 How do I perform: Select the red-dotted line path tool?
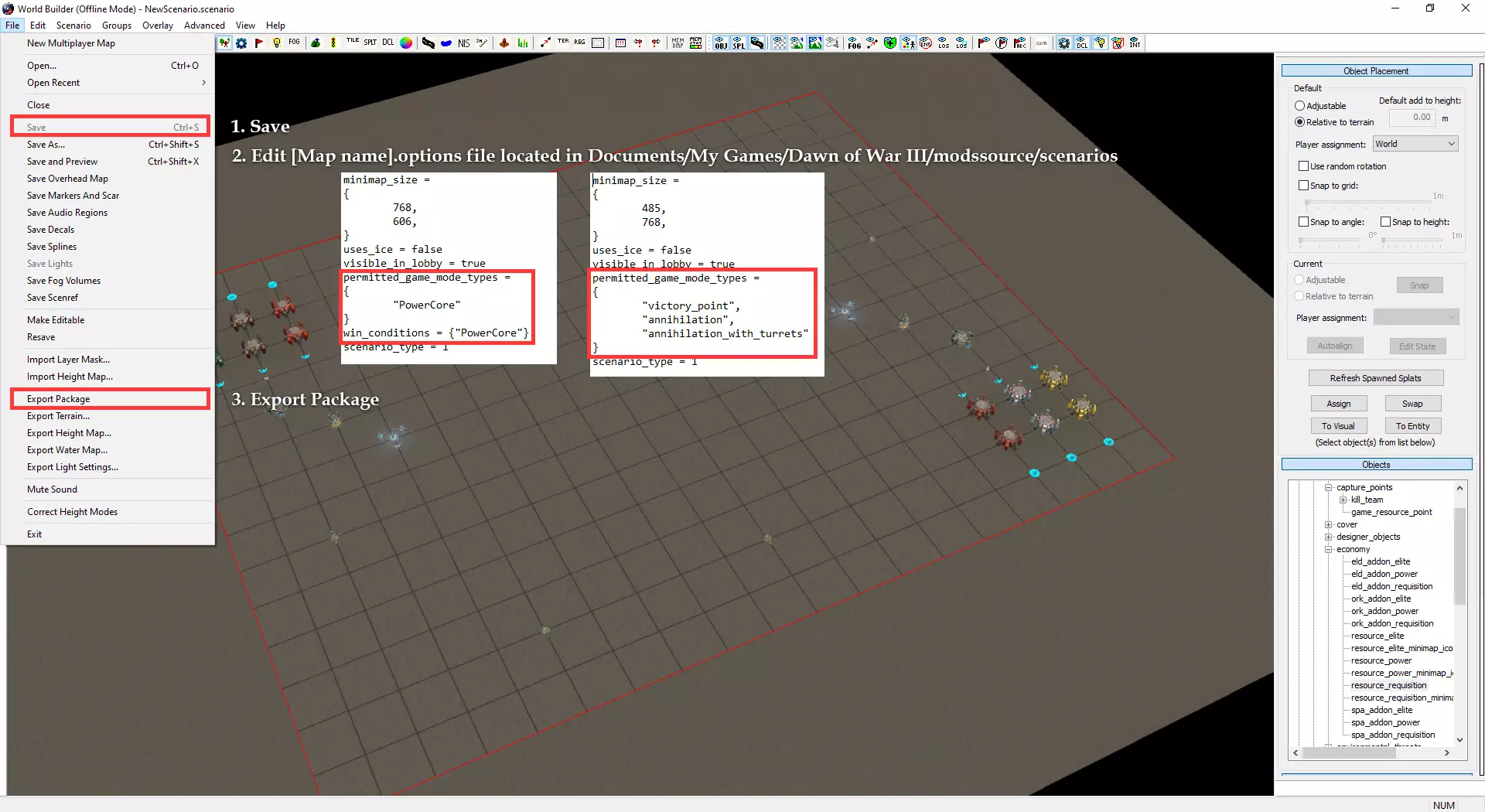(545, 43)
